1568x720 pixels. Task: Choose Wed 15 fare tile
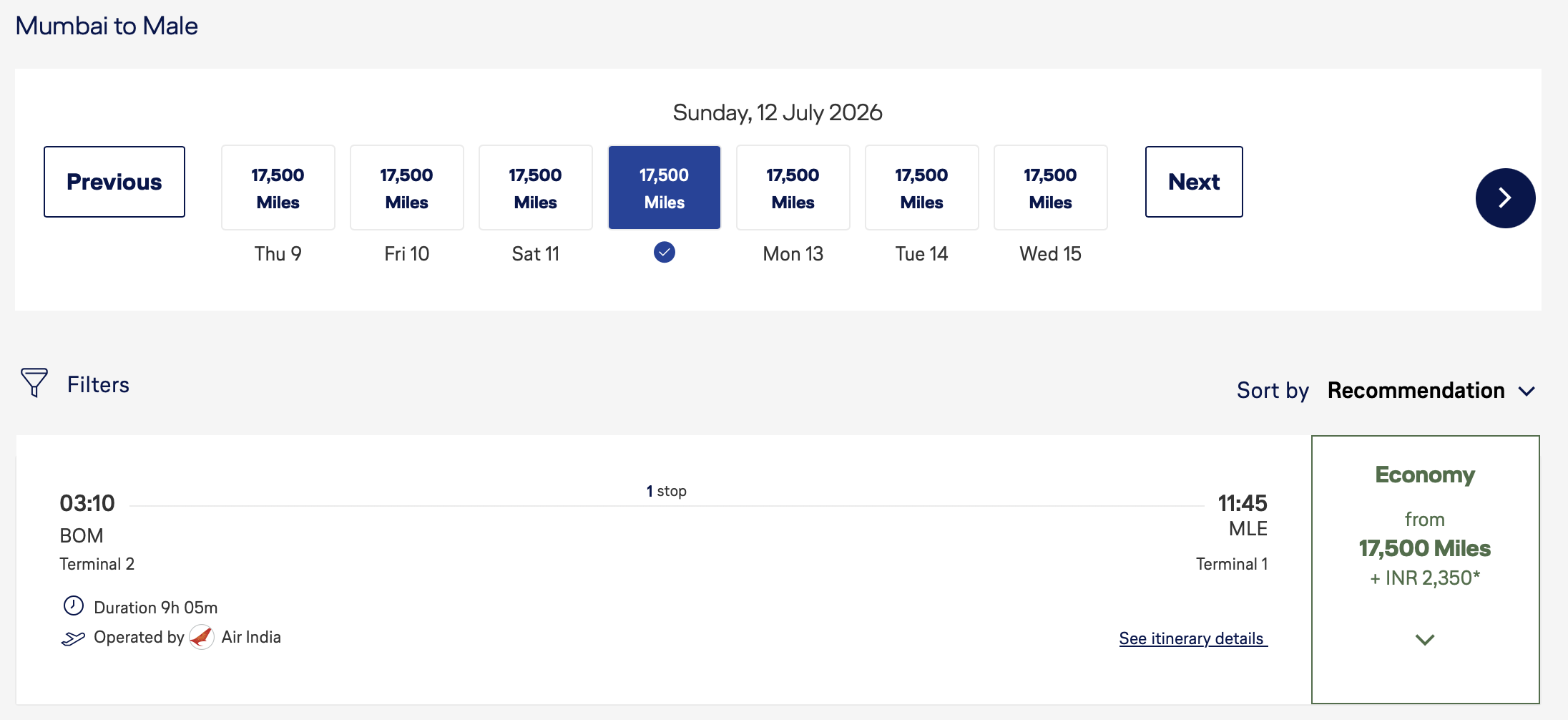click(x=1050, y=188)
